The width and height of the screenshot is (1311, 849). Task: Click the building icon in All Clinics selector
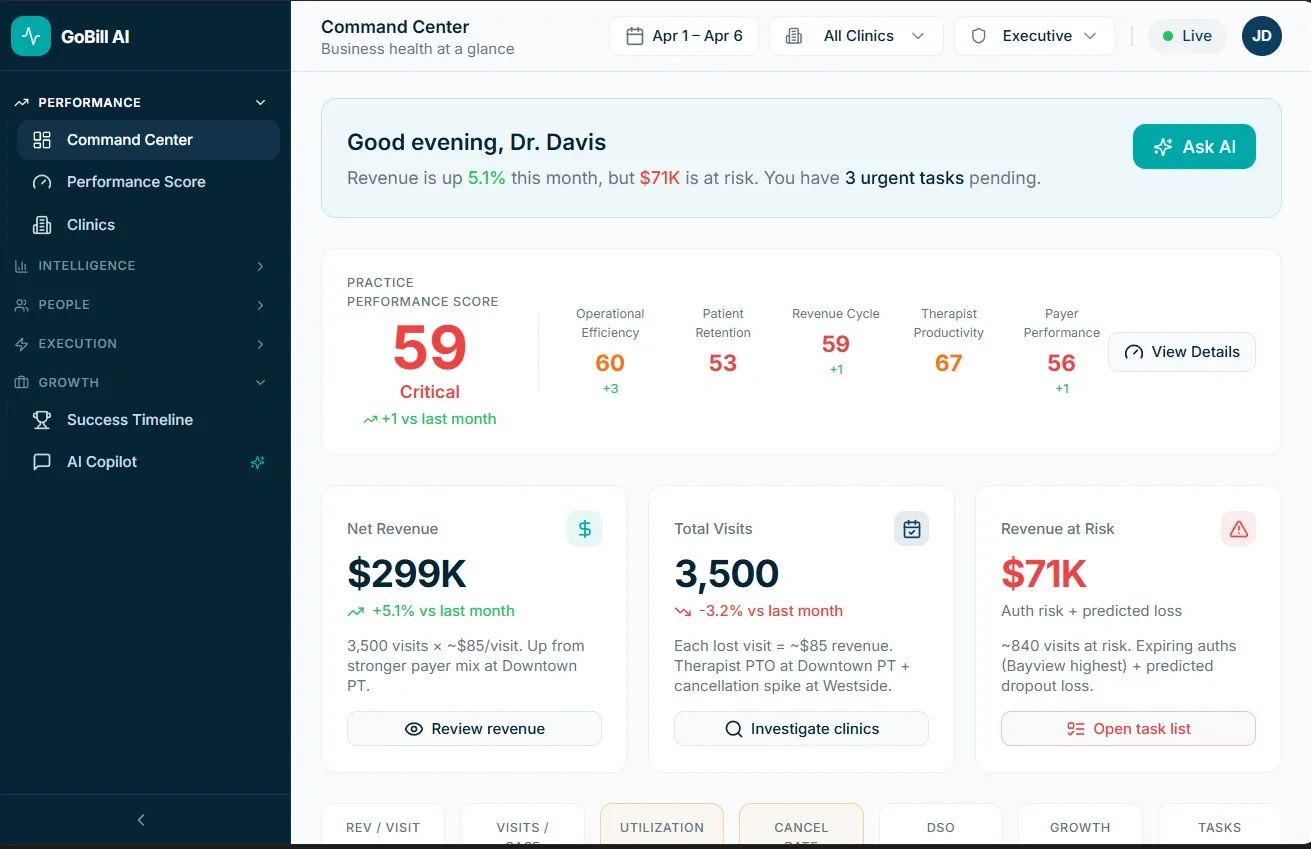[794, 36]
